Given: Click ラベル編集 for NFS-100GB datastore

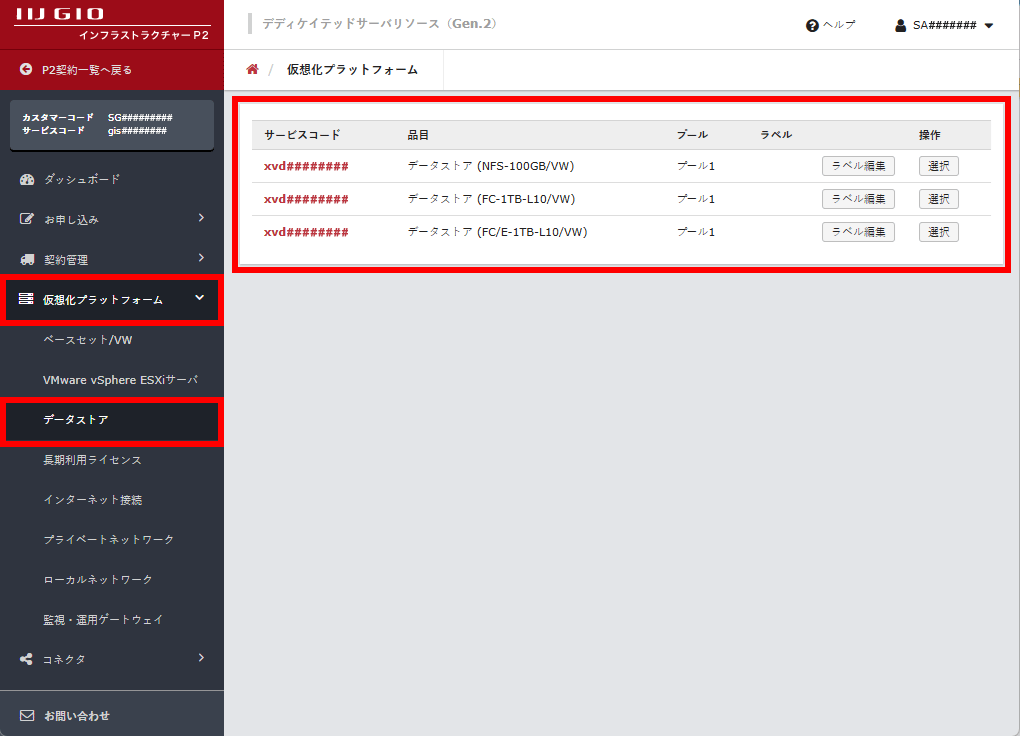Looking at the screenshot, I should 858,166.
